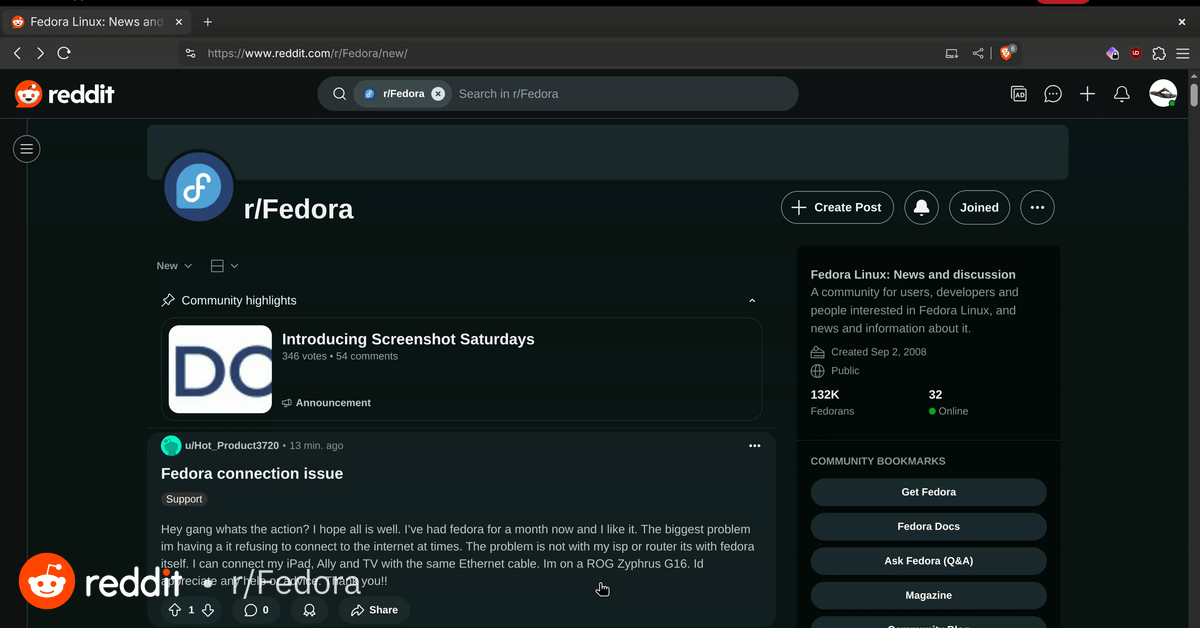
Task: Click the '32' Online count
Action: pyautogui.click(x=936, y=395)
